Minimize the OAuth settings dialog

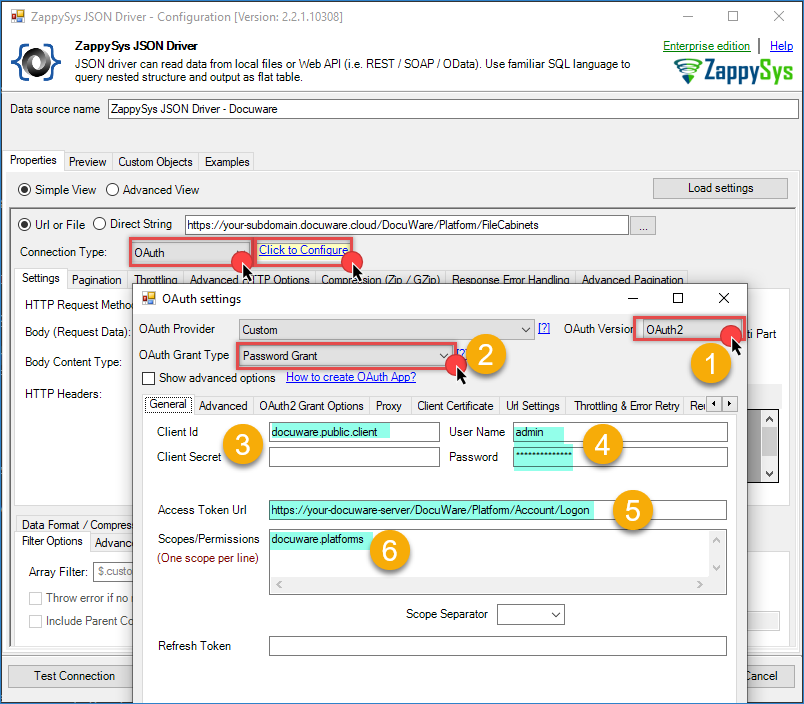[x=633, y=298]
